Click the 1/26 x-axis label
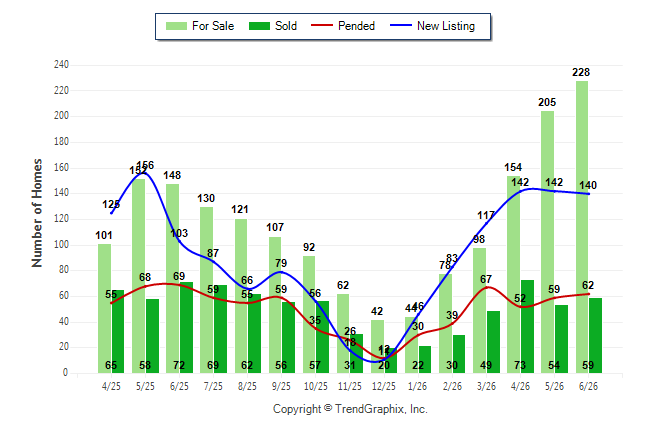This screenshot has width=646, height=434. [418, 386]
